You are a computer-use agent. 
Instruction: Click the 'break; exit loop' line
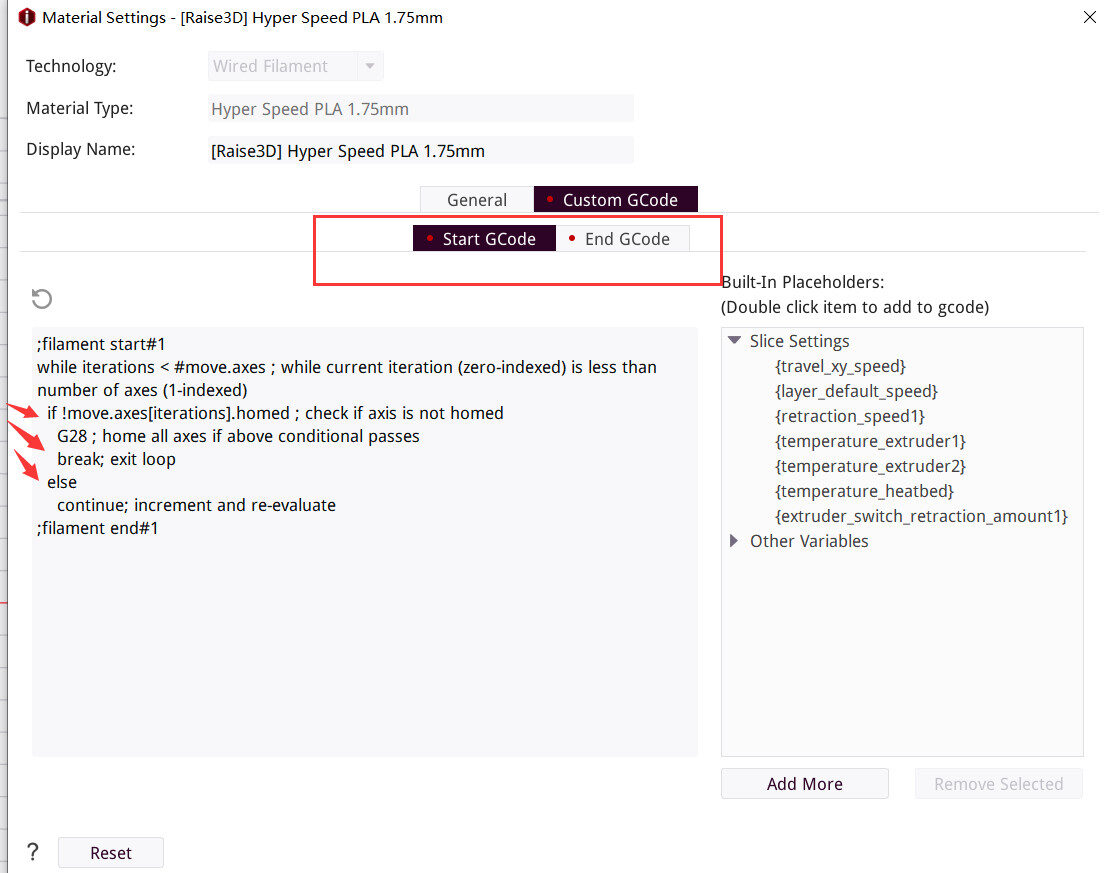point(116,459)
